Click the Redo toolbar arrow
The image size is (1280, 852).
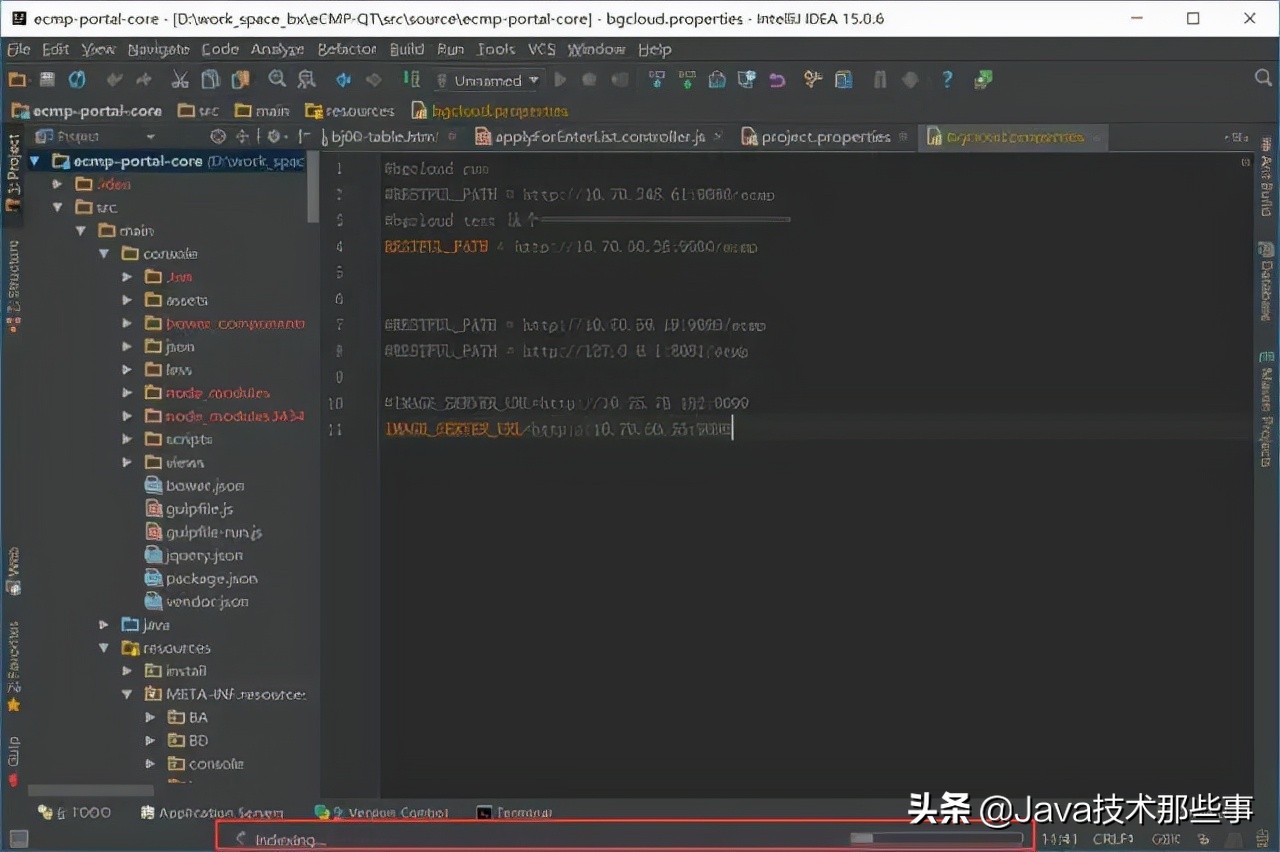pos(144,80)
